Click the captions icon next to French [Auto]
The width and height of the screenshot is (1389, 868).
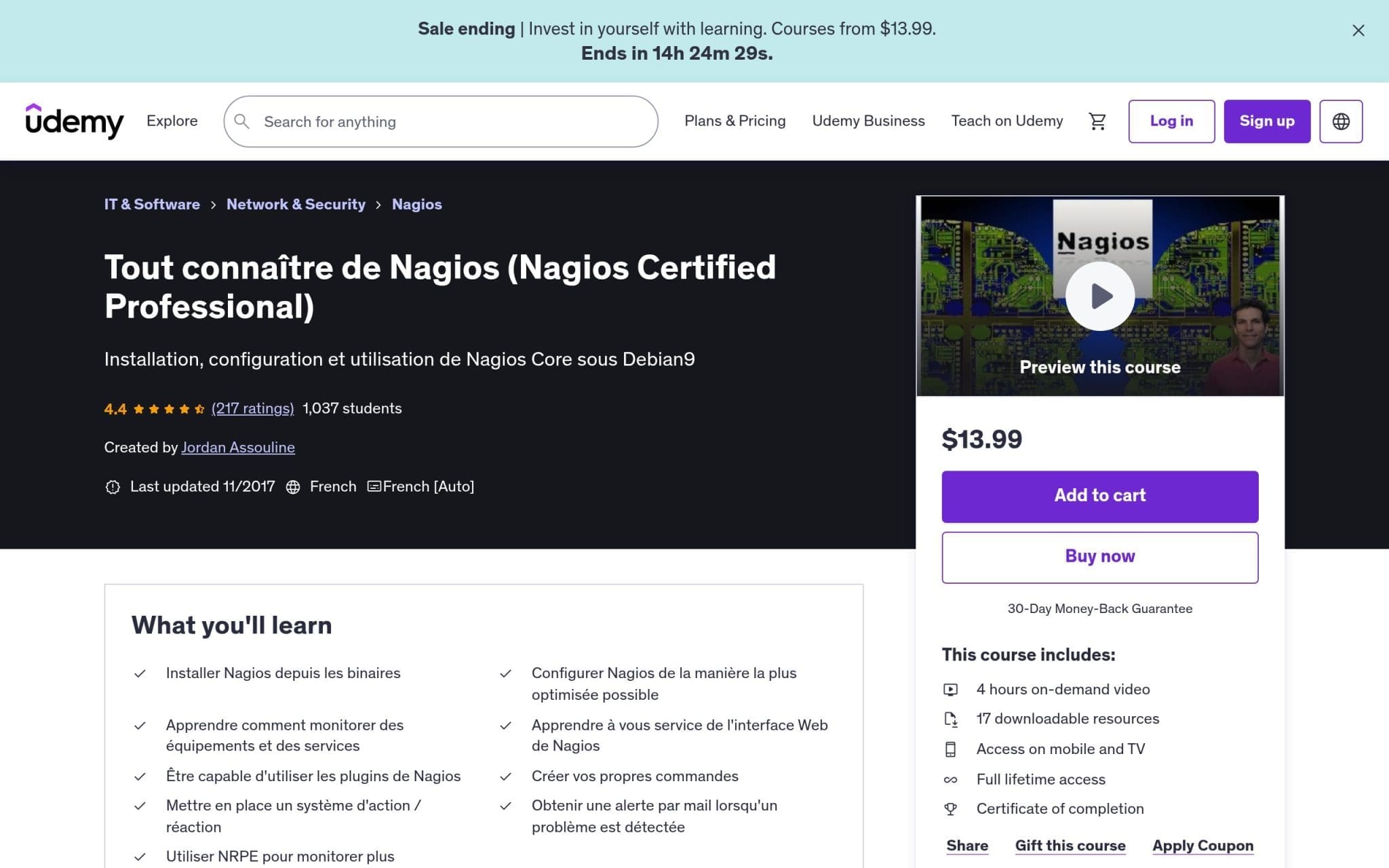click(374, 486)
